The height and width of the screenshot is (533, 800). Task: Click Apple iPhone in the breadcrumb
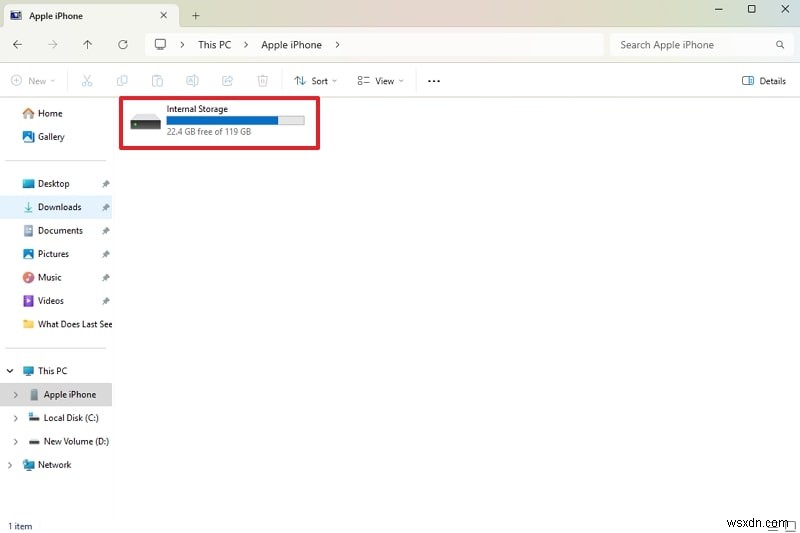tap(291, 45)
